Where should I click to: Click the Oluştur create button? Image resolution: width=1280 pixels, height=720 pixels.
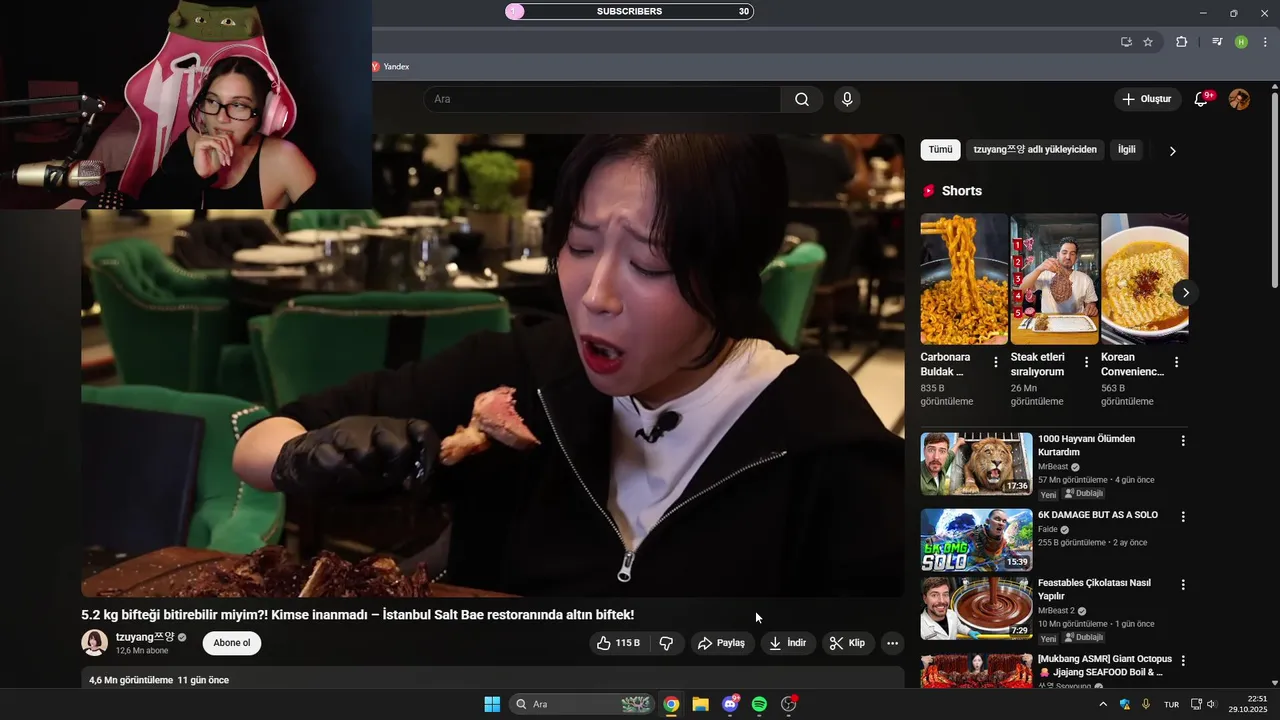(x=1147, y=99)
